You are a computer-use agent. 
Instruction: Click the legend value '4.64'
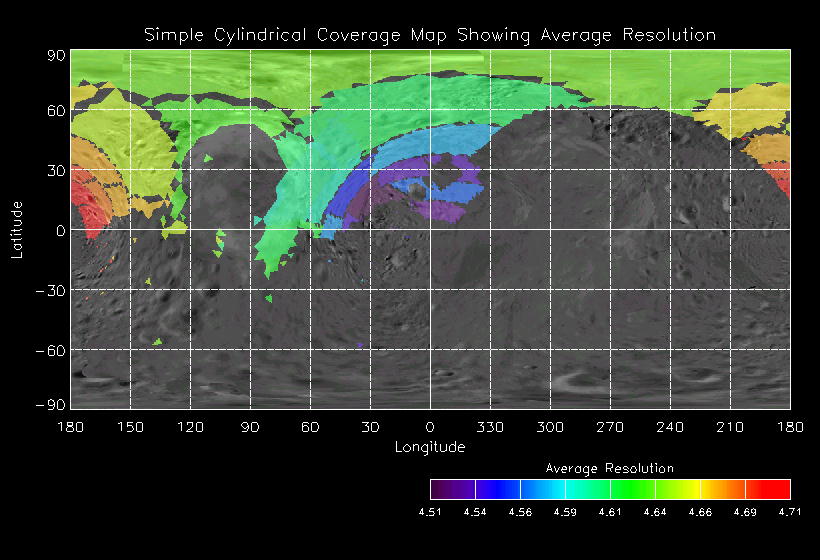655,512
